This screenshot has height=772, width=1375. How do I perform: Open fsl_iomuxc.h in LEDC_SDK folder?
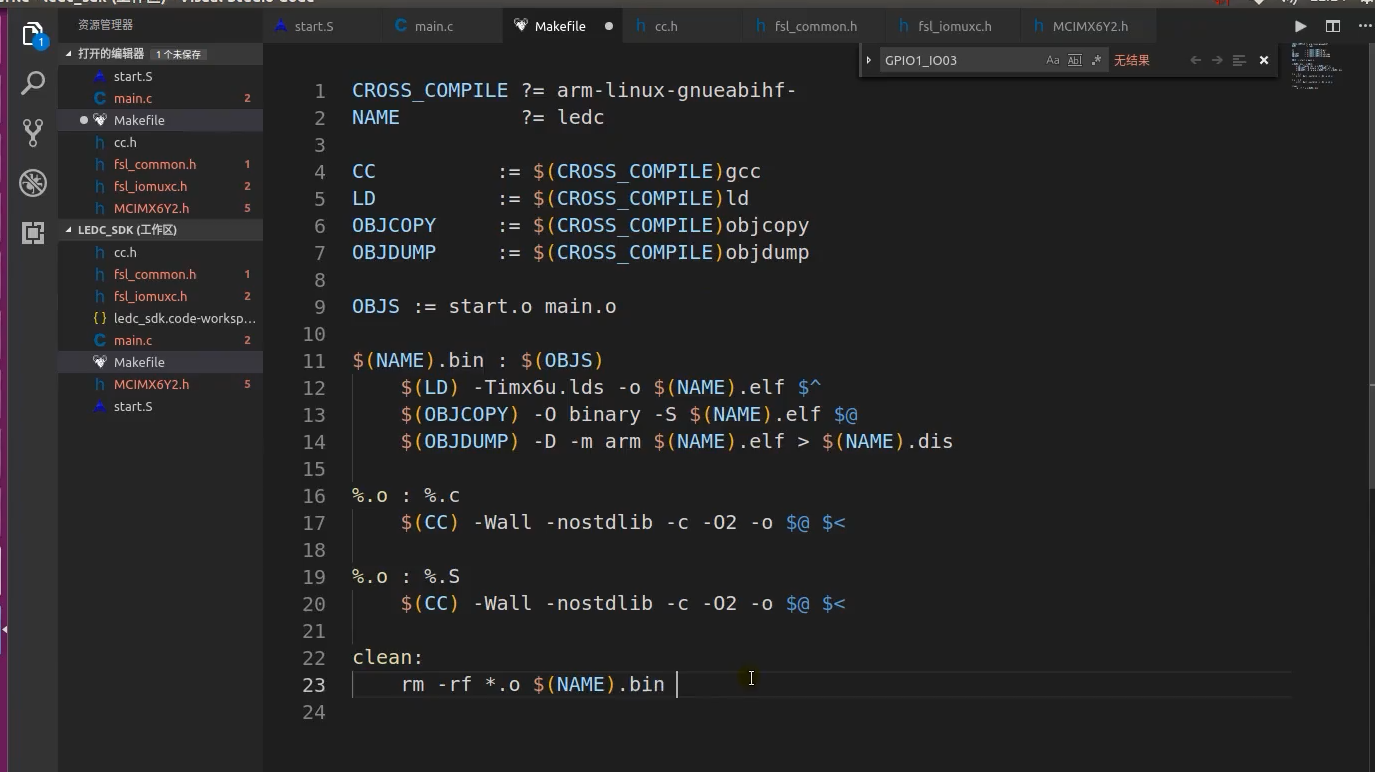point(160,296)
